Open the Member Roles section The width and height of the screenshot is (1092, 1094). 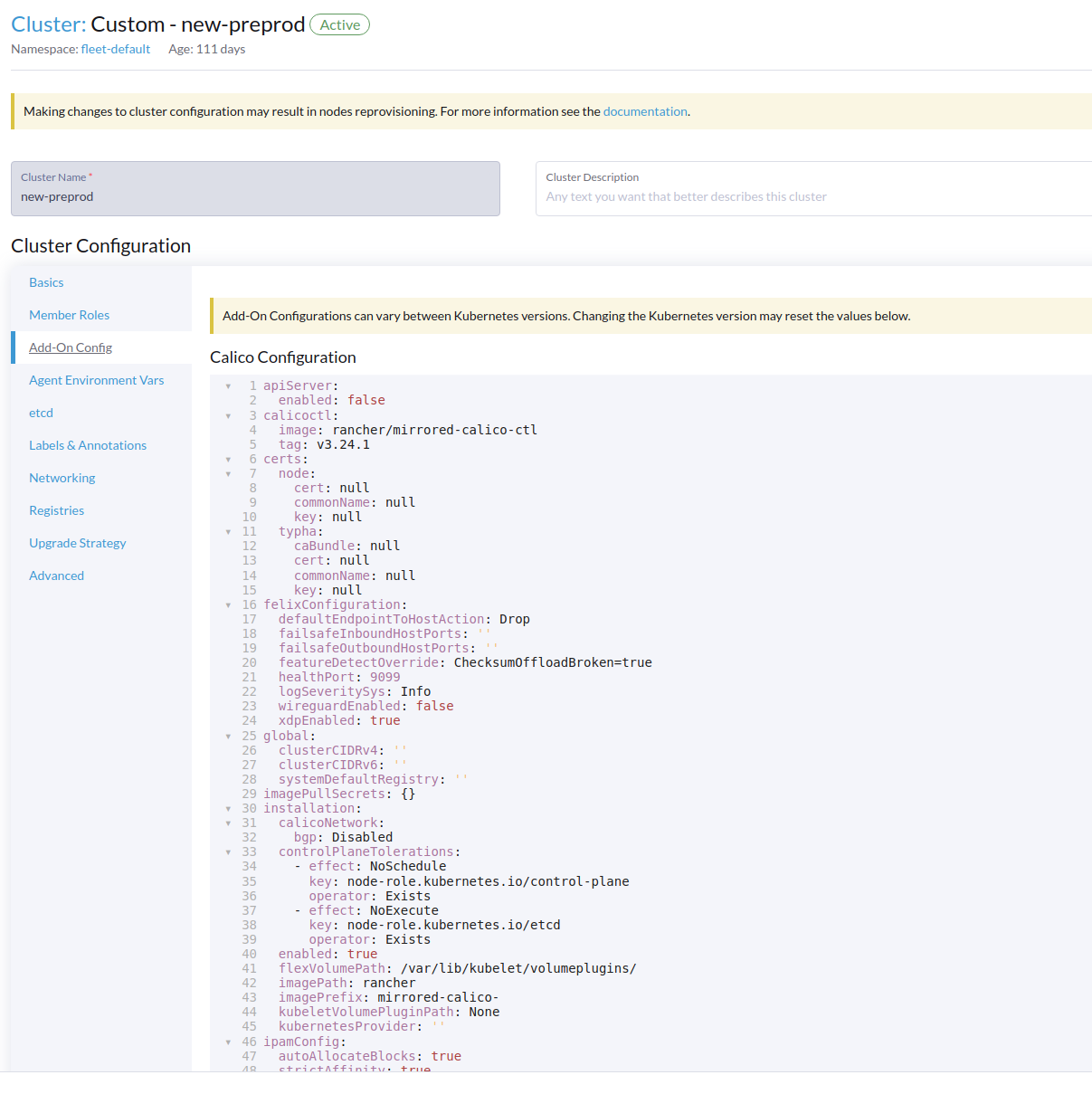tap(69, 314)
